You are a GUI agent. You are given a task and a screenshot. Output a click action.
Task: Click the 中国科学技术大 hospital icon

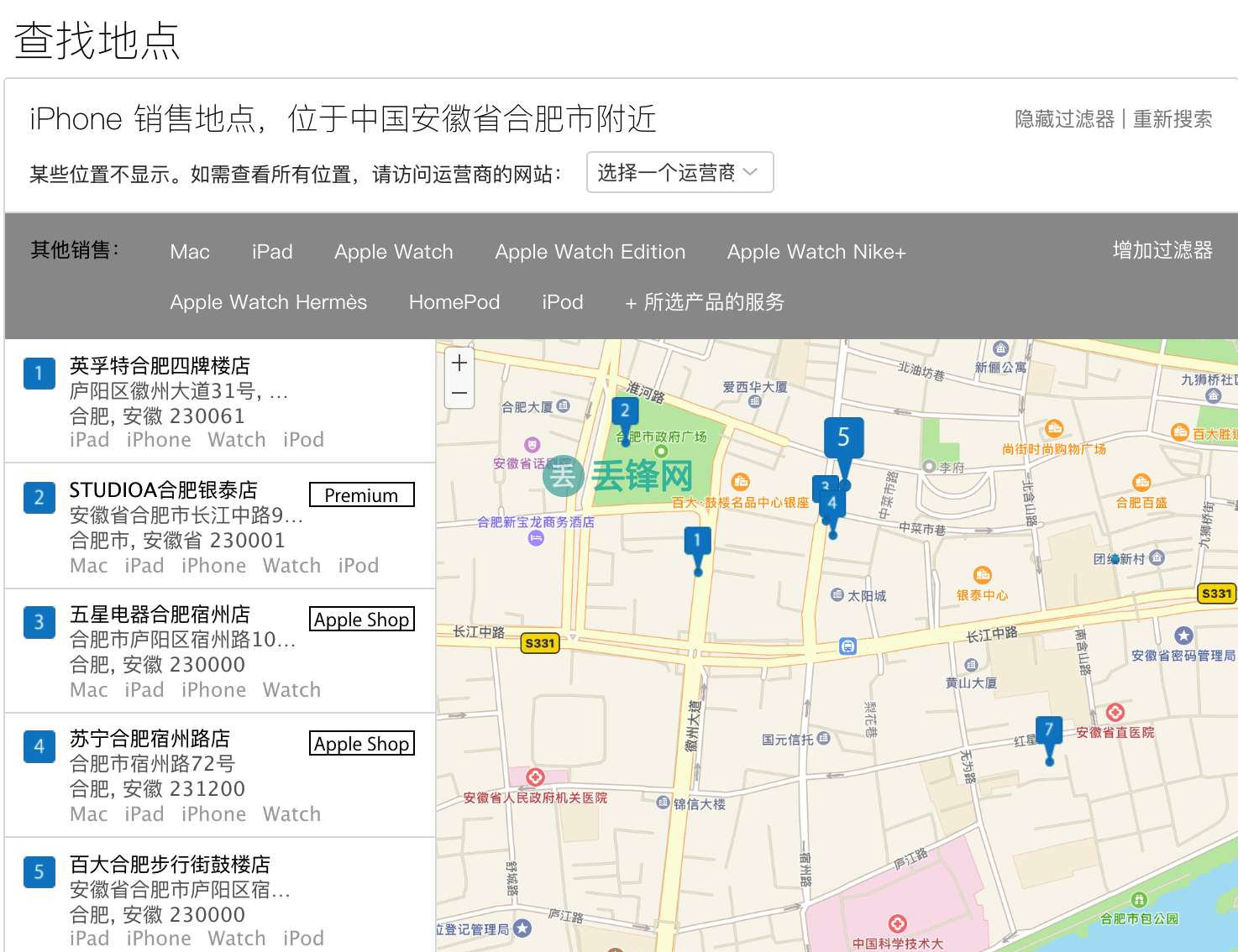[898, 923]
